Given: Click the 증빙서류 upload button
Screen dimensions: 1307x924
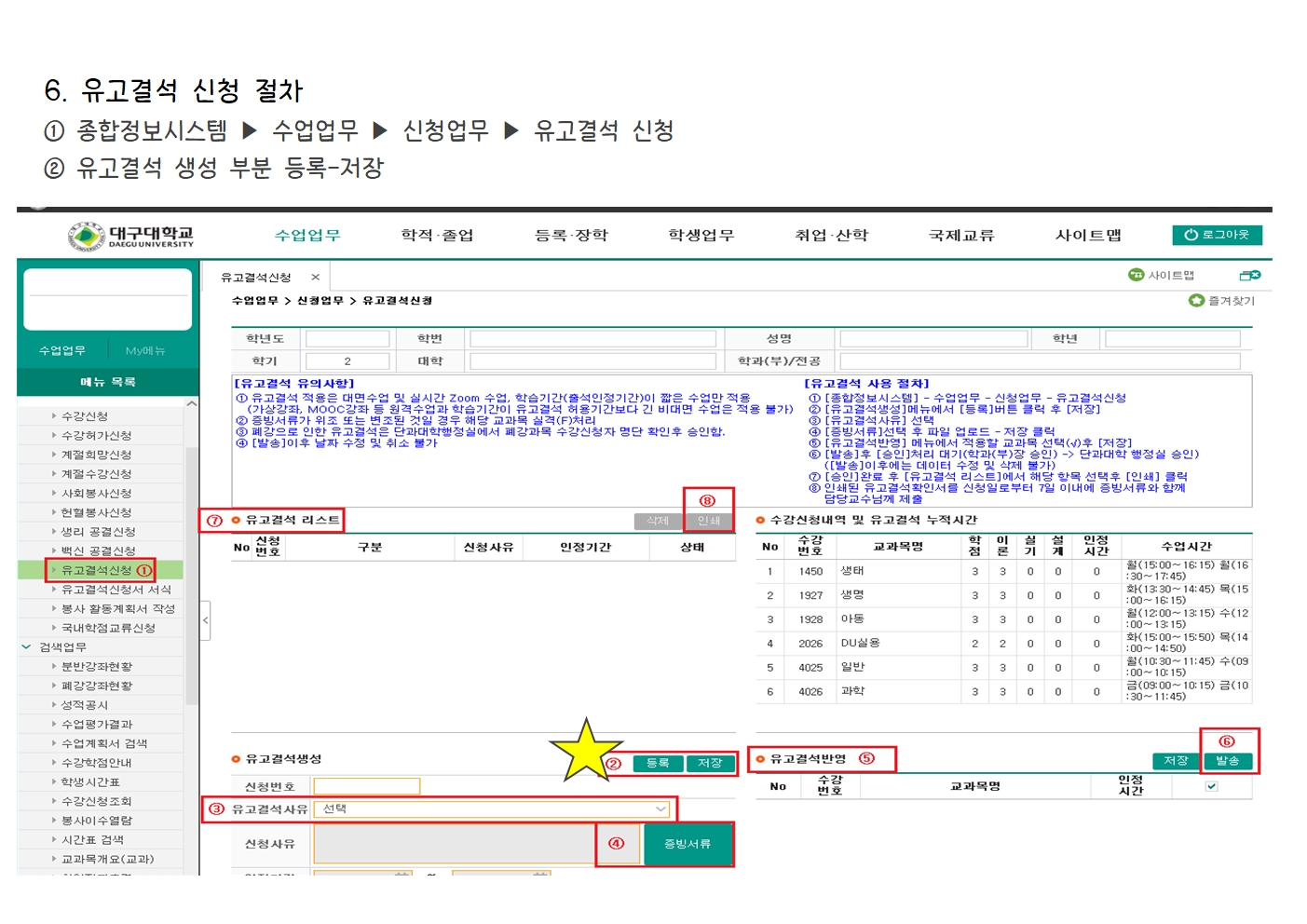Looking at the screenshot, I should pos(688,844).
